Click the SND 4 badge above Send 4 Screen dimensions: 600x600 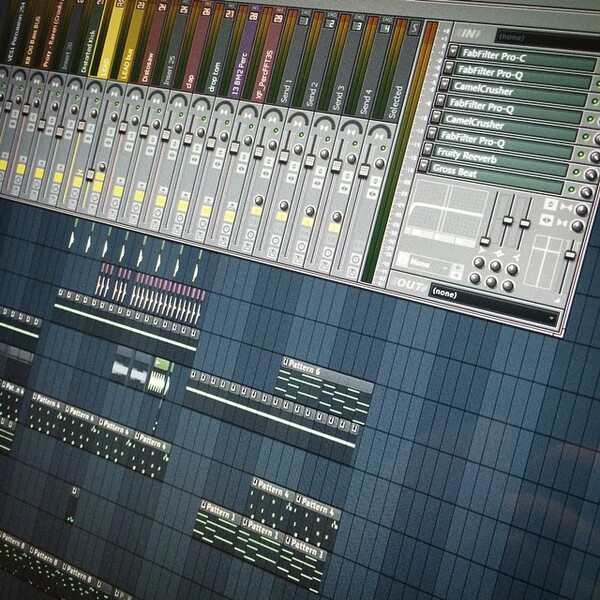click(385, 26)
